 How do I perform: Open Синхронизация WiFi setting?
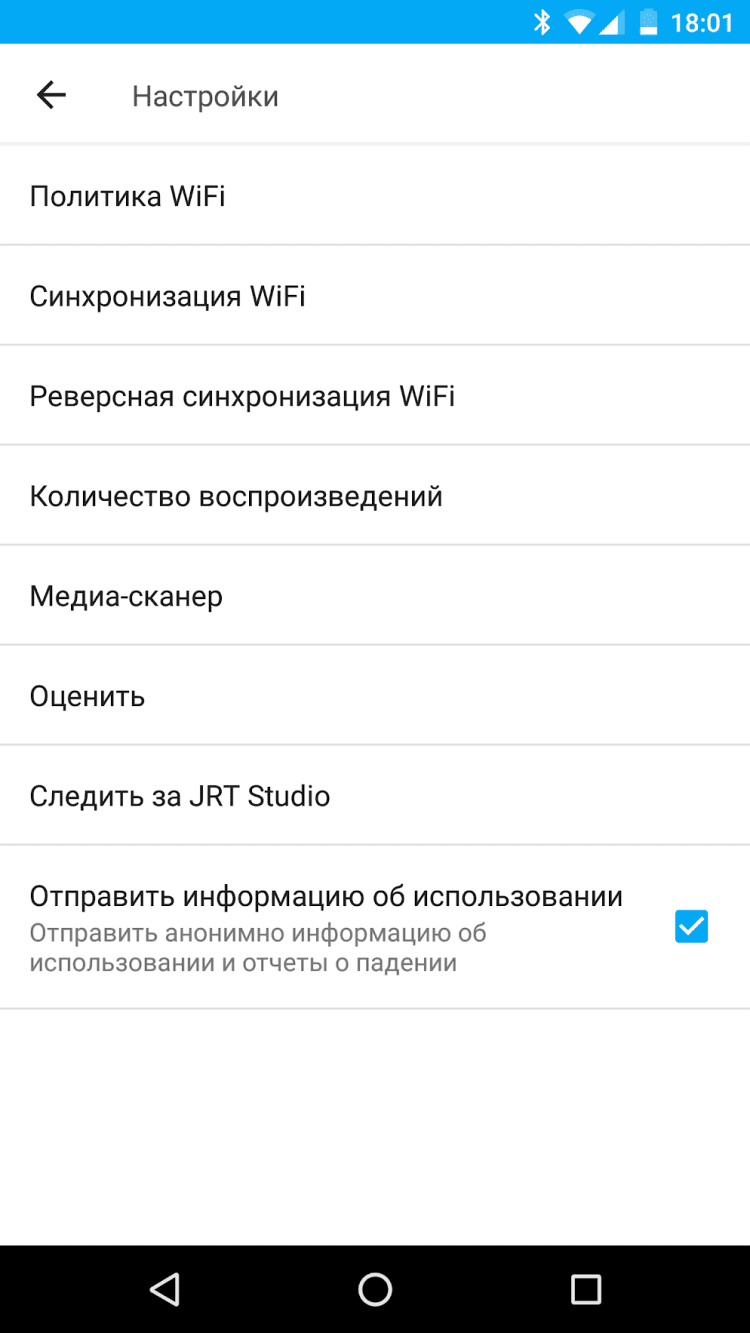168,296
